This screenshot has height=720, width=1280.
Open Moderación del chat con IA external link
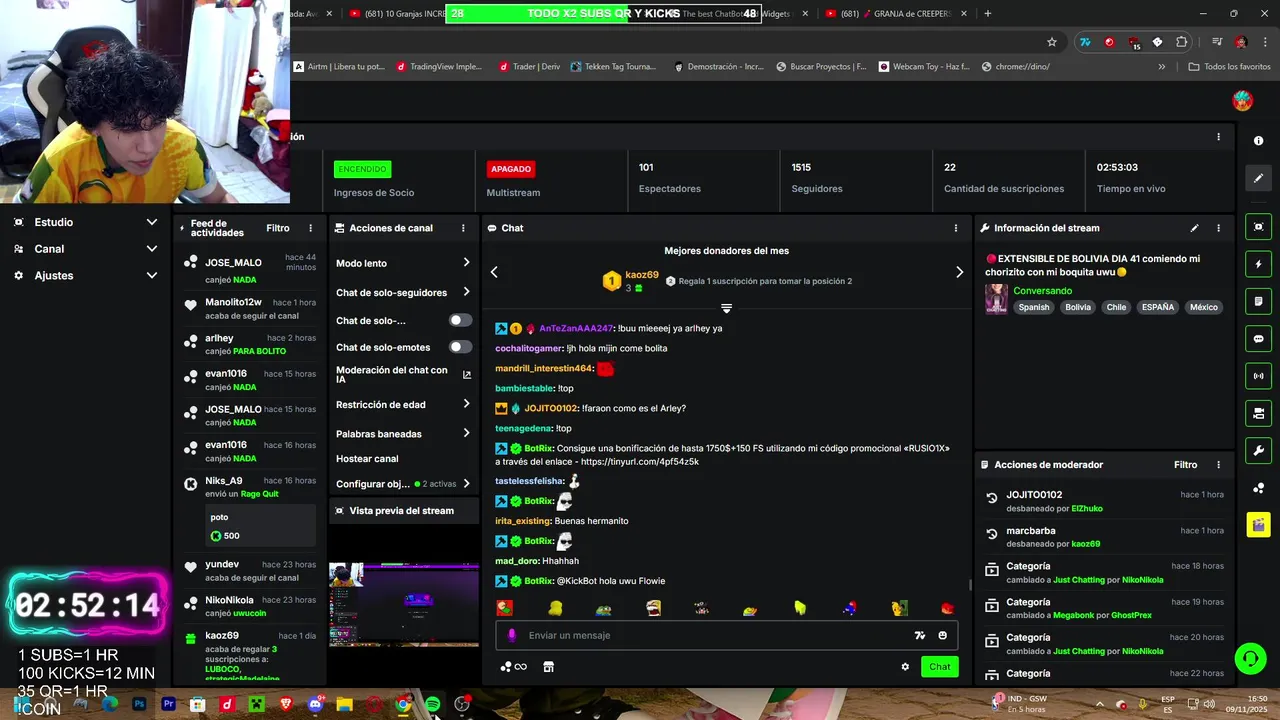[466, 375]
